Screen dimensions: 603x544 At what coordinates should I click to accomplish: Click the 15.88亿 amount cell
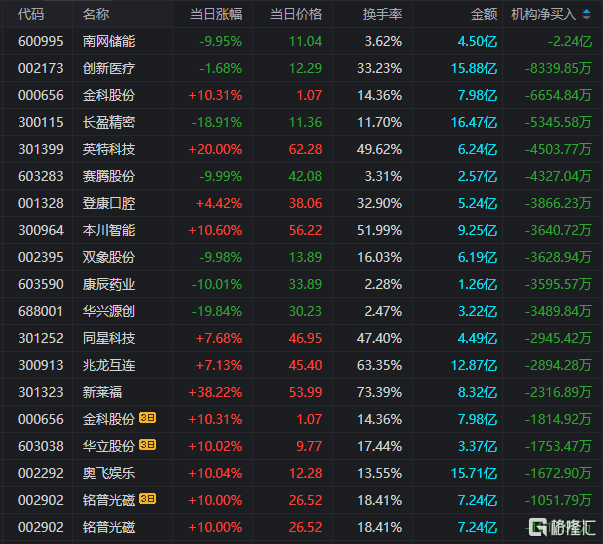tap(474, 68)
